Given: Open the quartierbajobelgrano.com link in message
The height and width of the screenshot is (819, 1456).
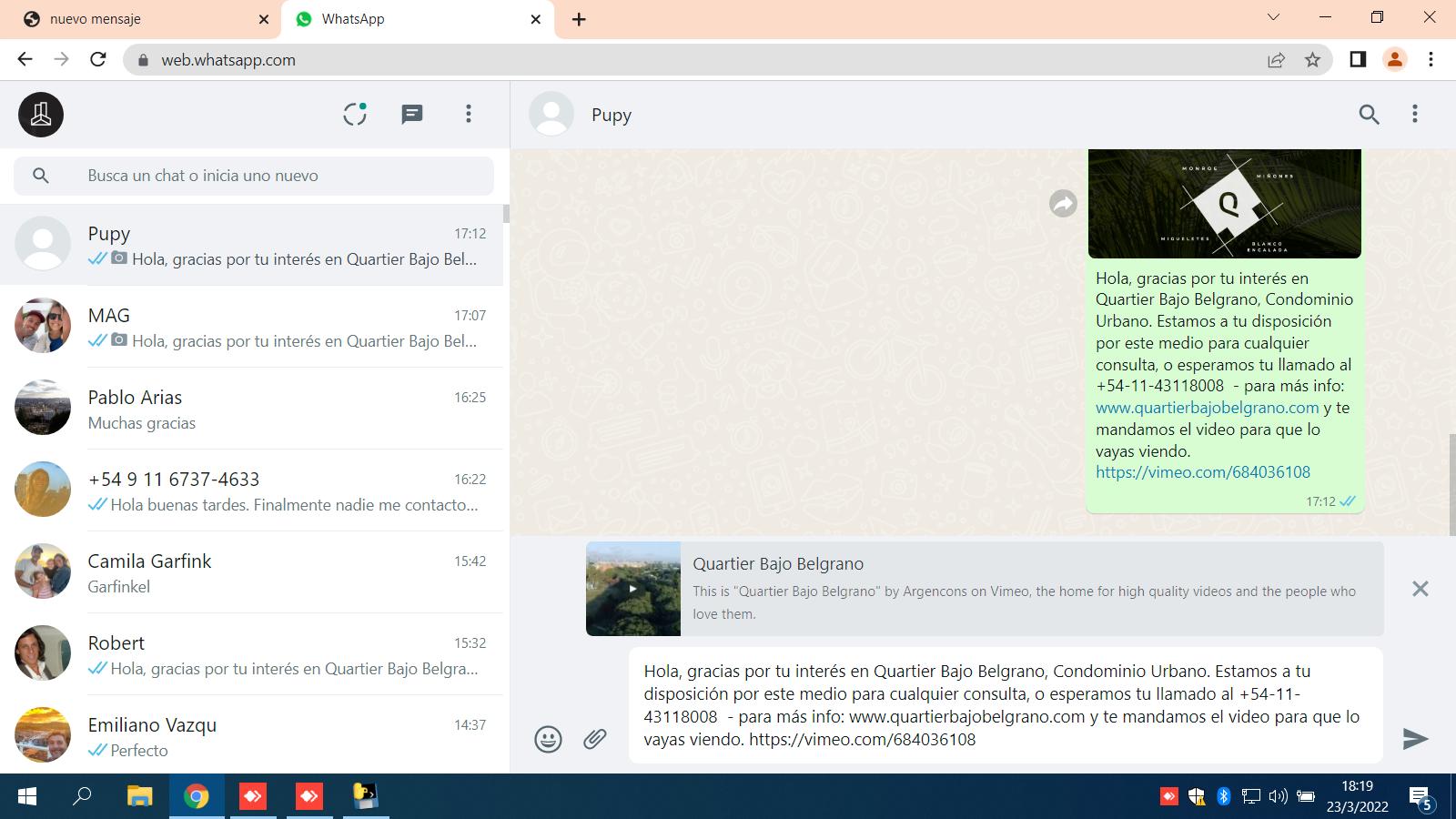Looking at the screenshot, I should coord(1207,408).
